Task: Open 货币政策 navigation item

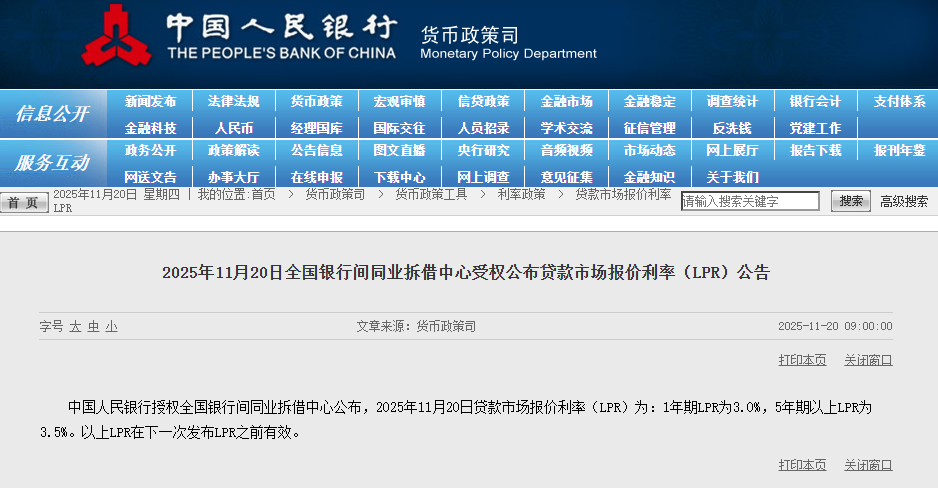Action: pos(316,102)
